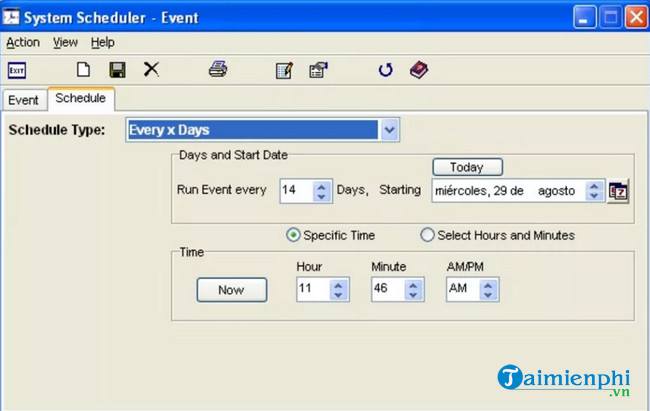Select the Schedule tab
Viewport: 650px width, 411px height.
coord(81,98)
